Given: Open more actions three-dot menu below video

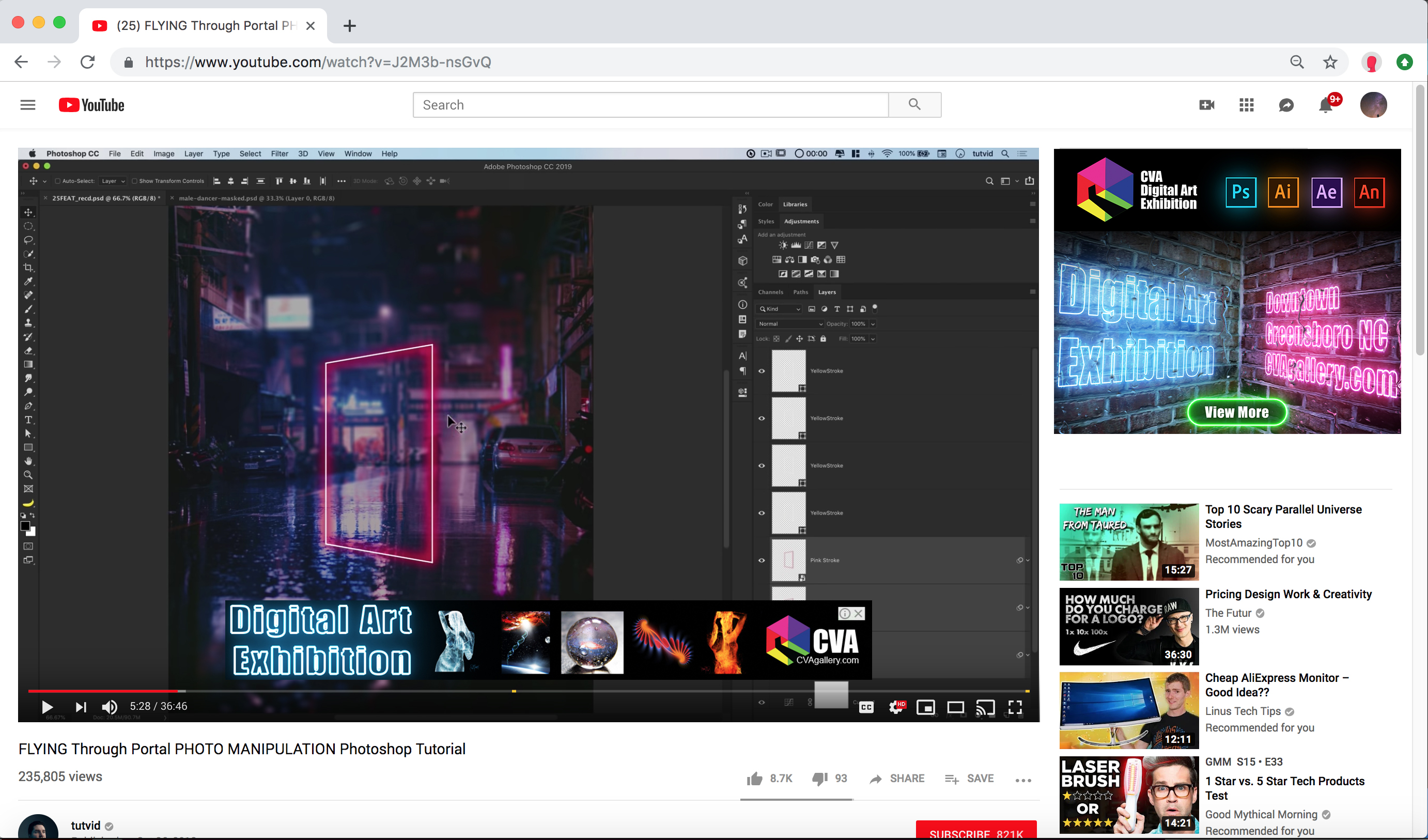Looking at the screenshot, I should [x=1023, y=781].
